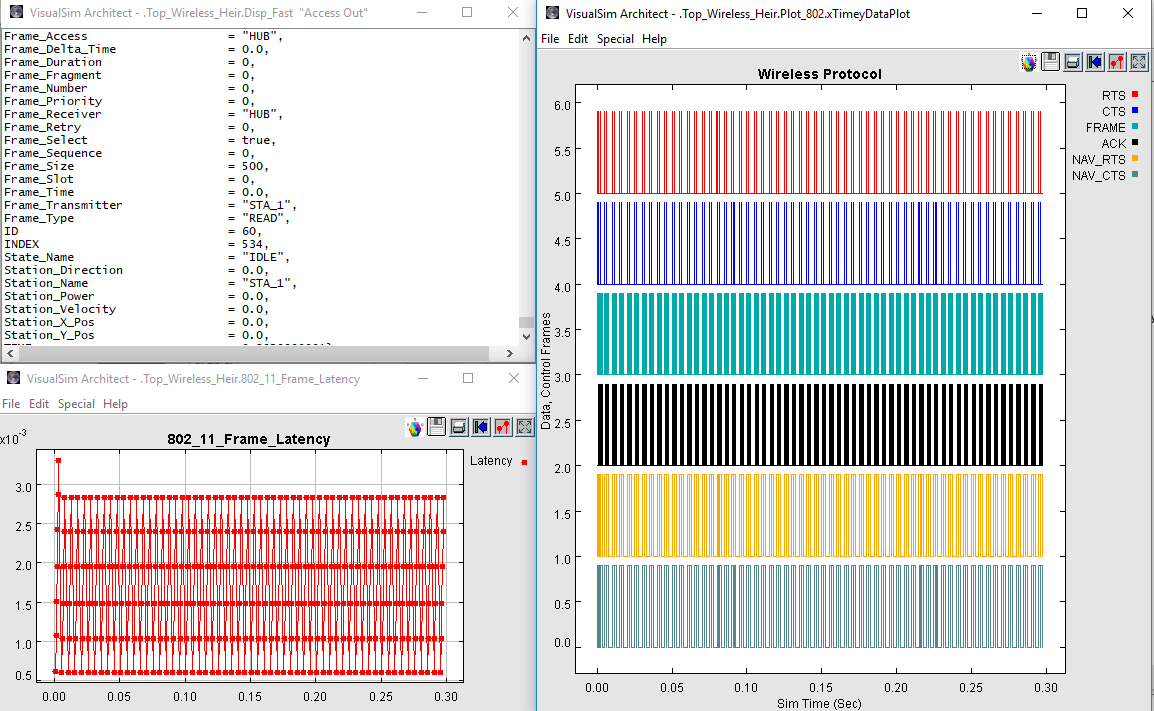This screenshot has width=1154, height=711.
Task: Open color picker icon in Wireless Protocol plot
Action: [x=1028, y=62]
